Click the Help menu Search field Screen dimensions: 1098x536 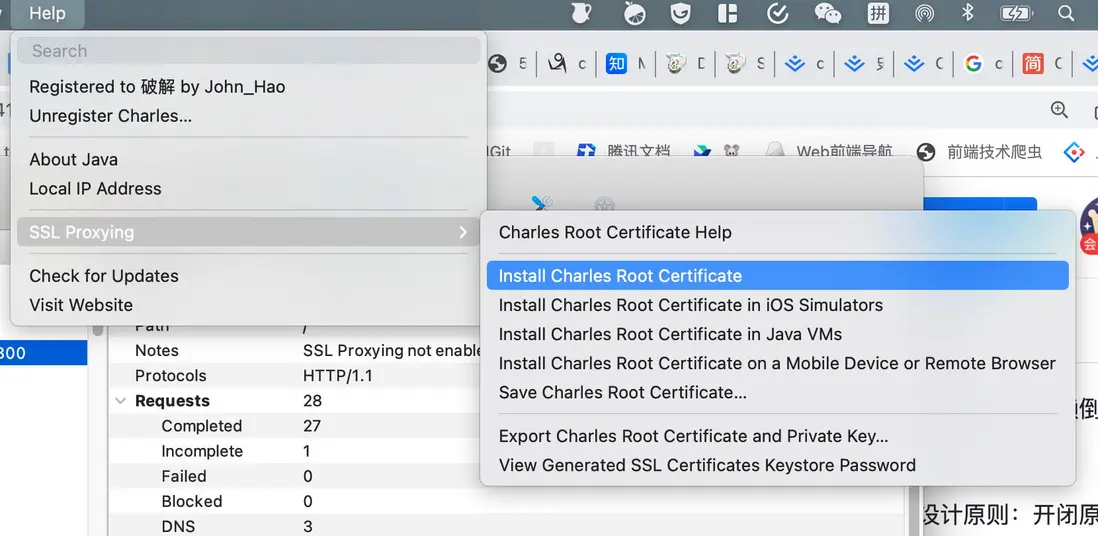250,51
